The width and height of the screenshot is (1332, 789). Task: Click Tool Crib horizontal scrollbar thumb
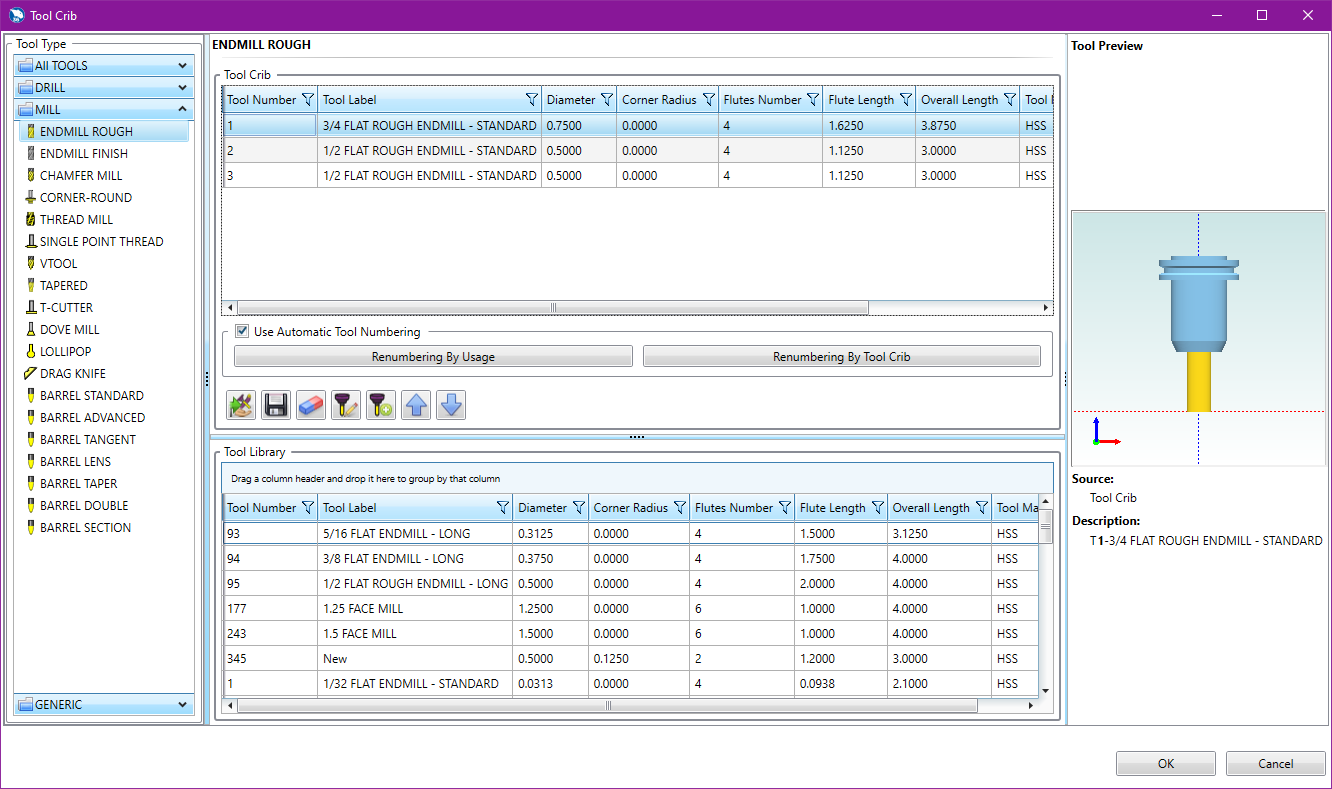(553, 308)
